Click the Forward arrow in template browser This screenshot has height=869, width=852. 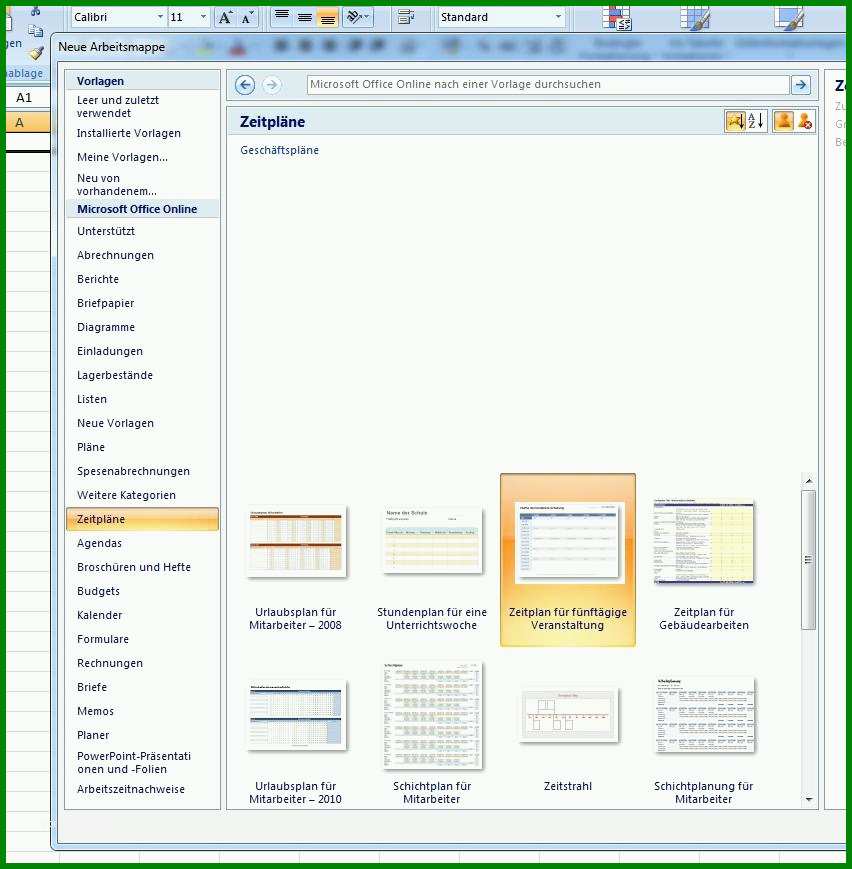click(271, 85)
